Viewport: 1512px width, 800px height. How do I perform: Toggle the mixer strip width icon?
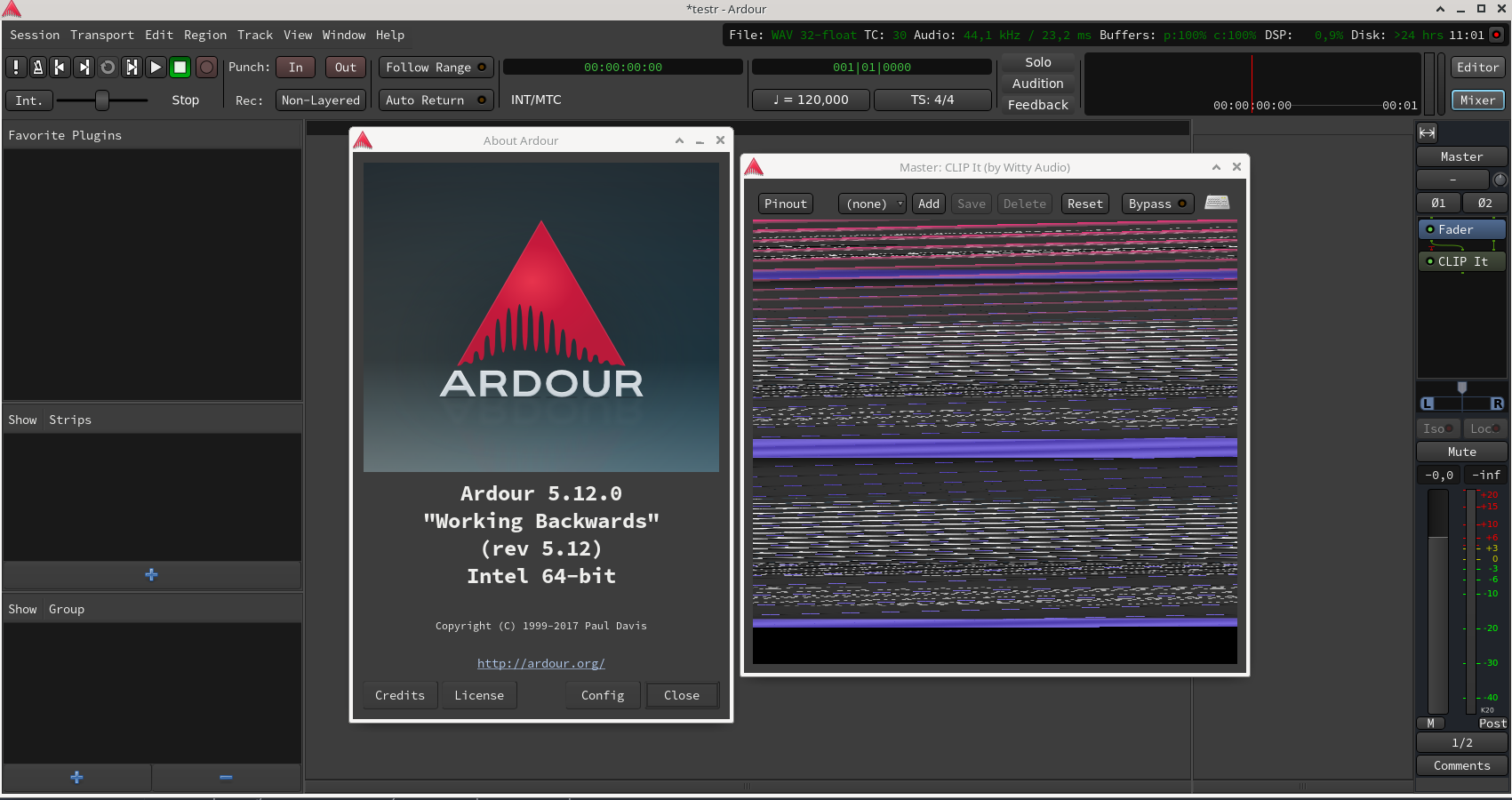1427,132
